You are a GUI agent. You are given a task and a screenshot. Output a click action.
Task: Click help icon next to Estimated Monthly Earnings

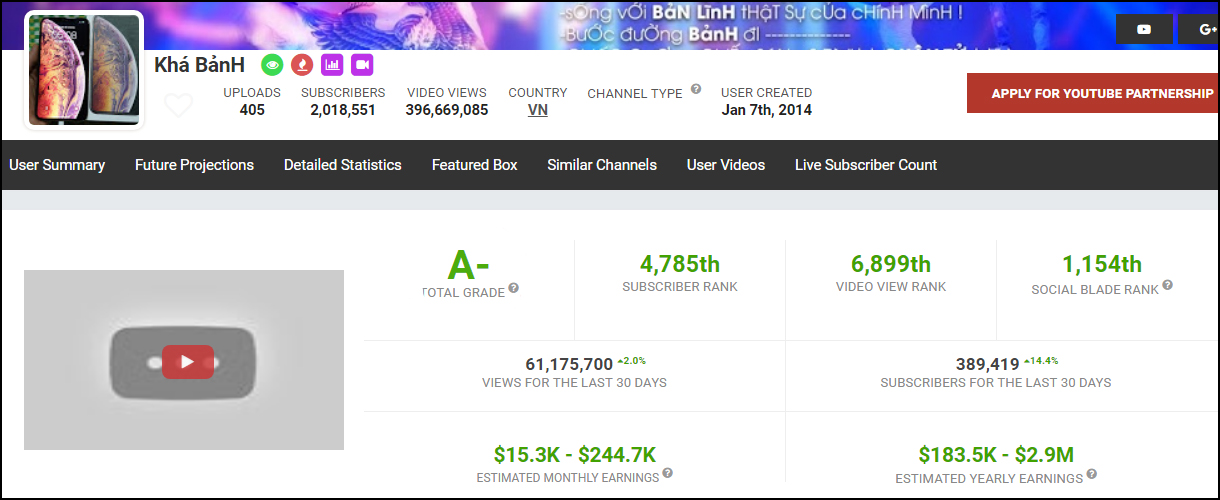pyautogui.click(x=667, y=474)
